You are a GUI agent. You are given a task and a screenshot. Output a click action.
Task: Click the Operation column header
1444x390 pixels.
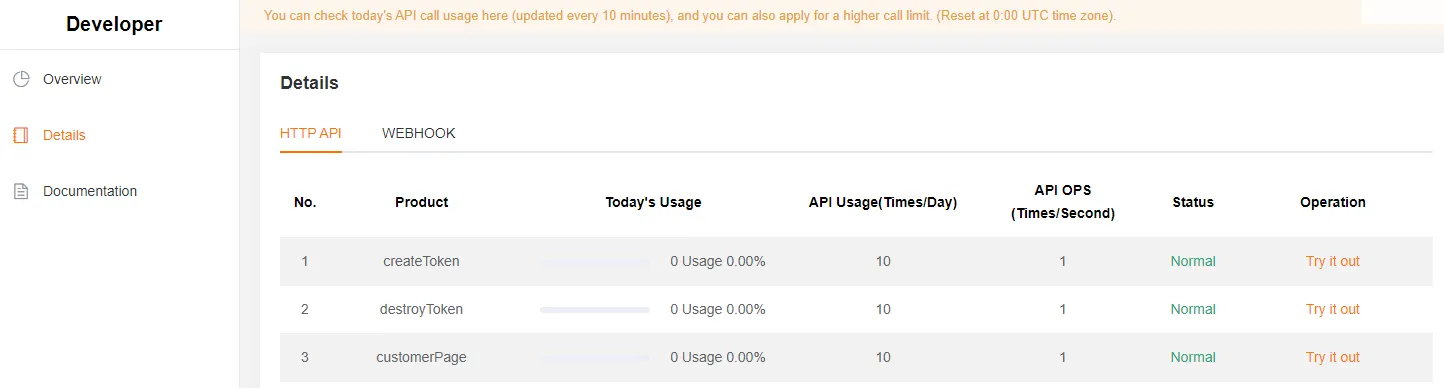pyautogui.click(x=1333, y=202)
